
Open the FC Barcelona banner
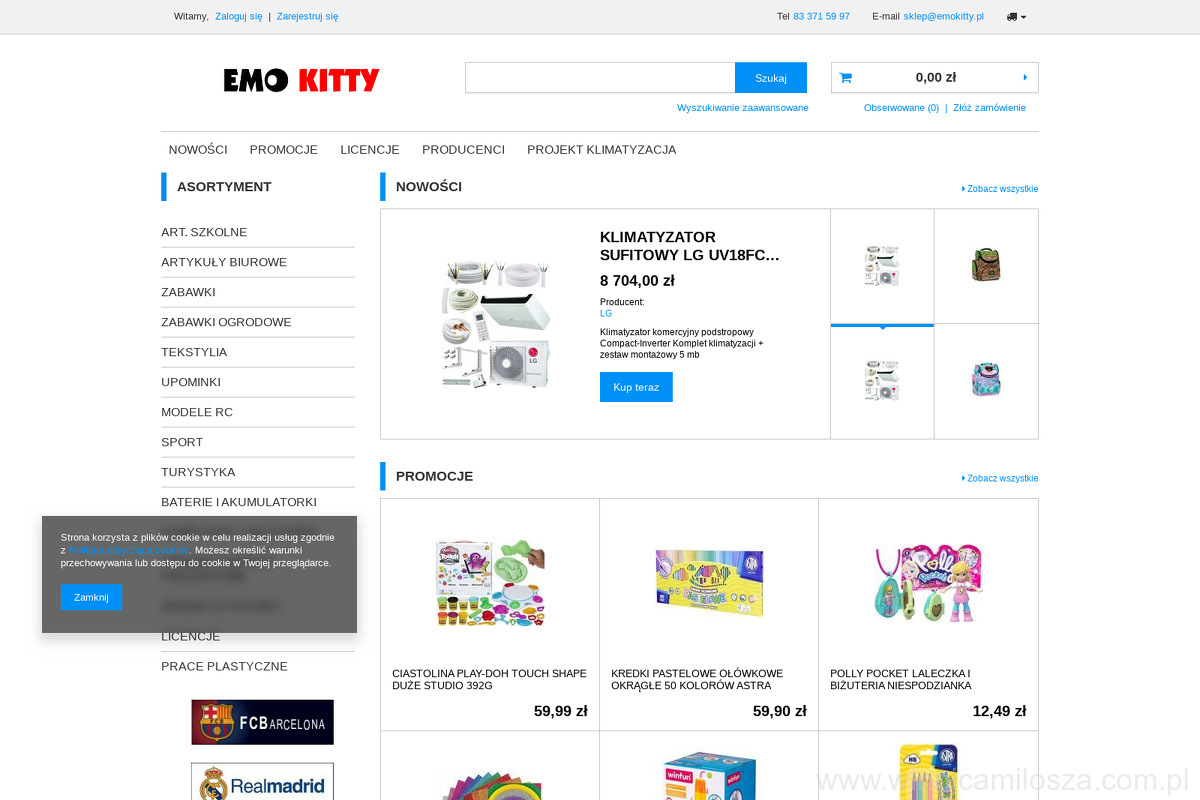(x=262, y=722)
